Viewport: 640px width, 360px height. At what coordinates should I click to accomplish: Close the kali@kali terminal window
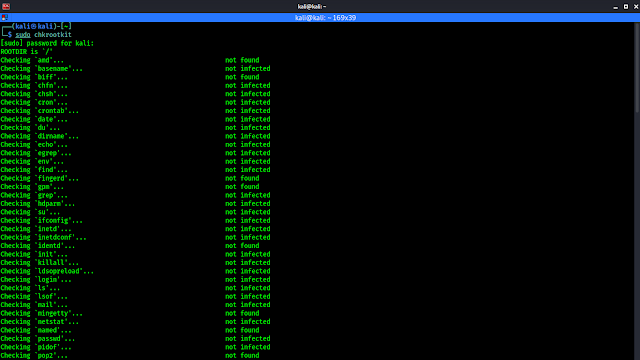[636, 7]
